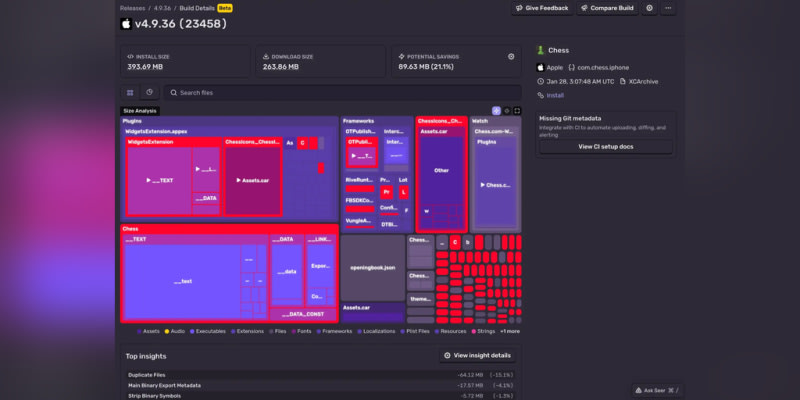Click View insight details button
Image resolution: width=800 pixels, height=400 pixels.
tap(478, 356)
